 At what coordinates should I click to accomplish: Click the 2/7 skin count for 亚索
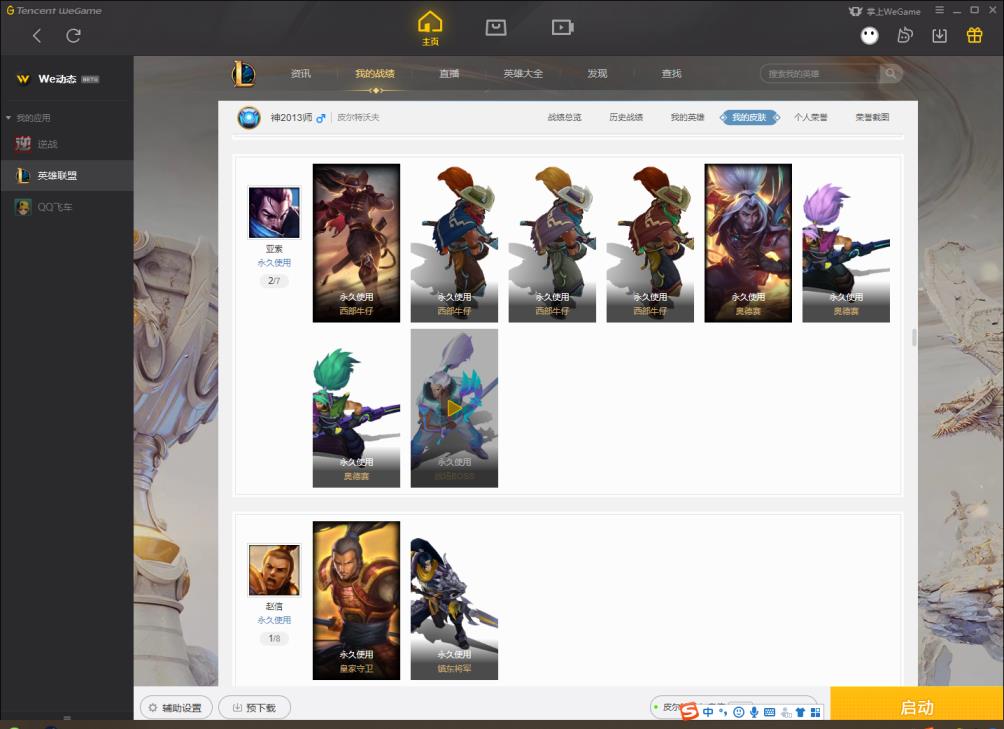pyautogui.click(x=274, y=280)
